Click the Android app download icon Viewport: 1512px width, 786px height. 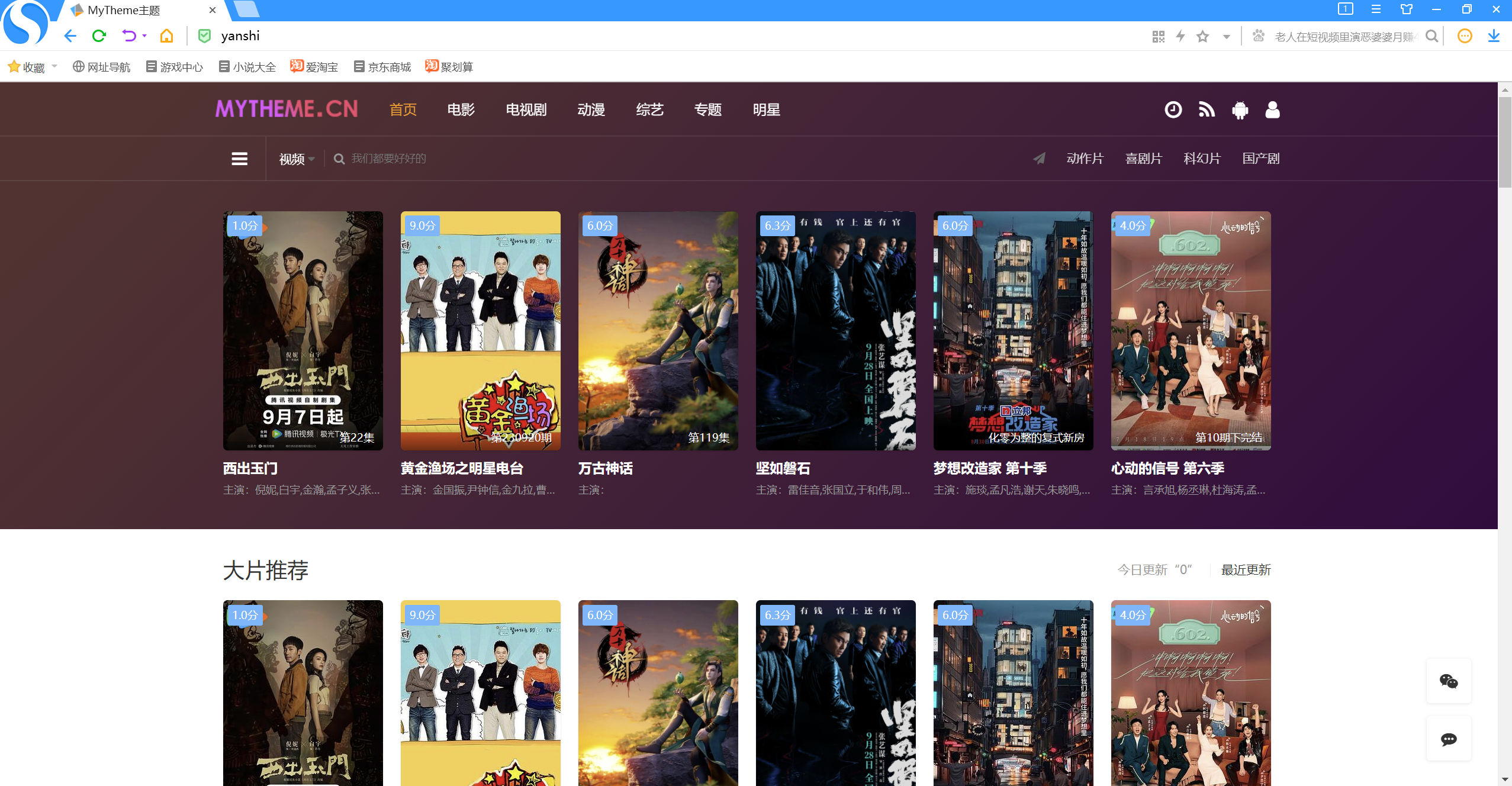pyautogui.click(x=1240, y=110)
